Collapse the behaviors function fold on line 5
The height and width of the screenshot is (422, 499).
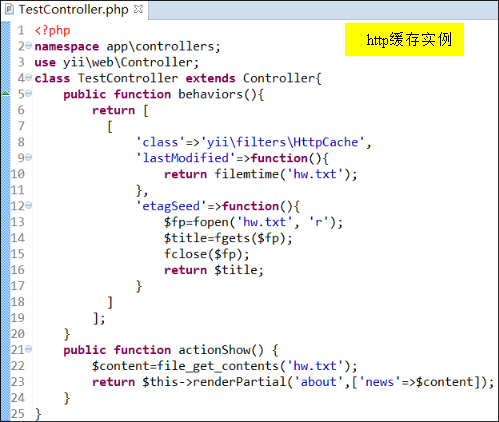(29, 93)
